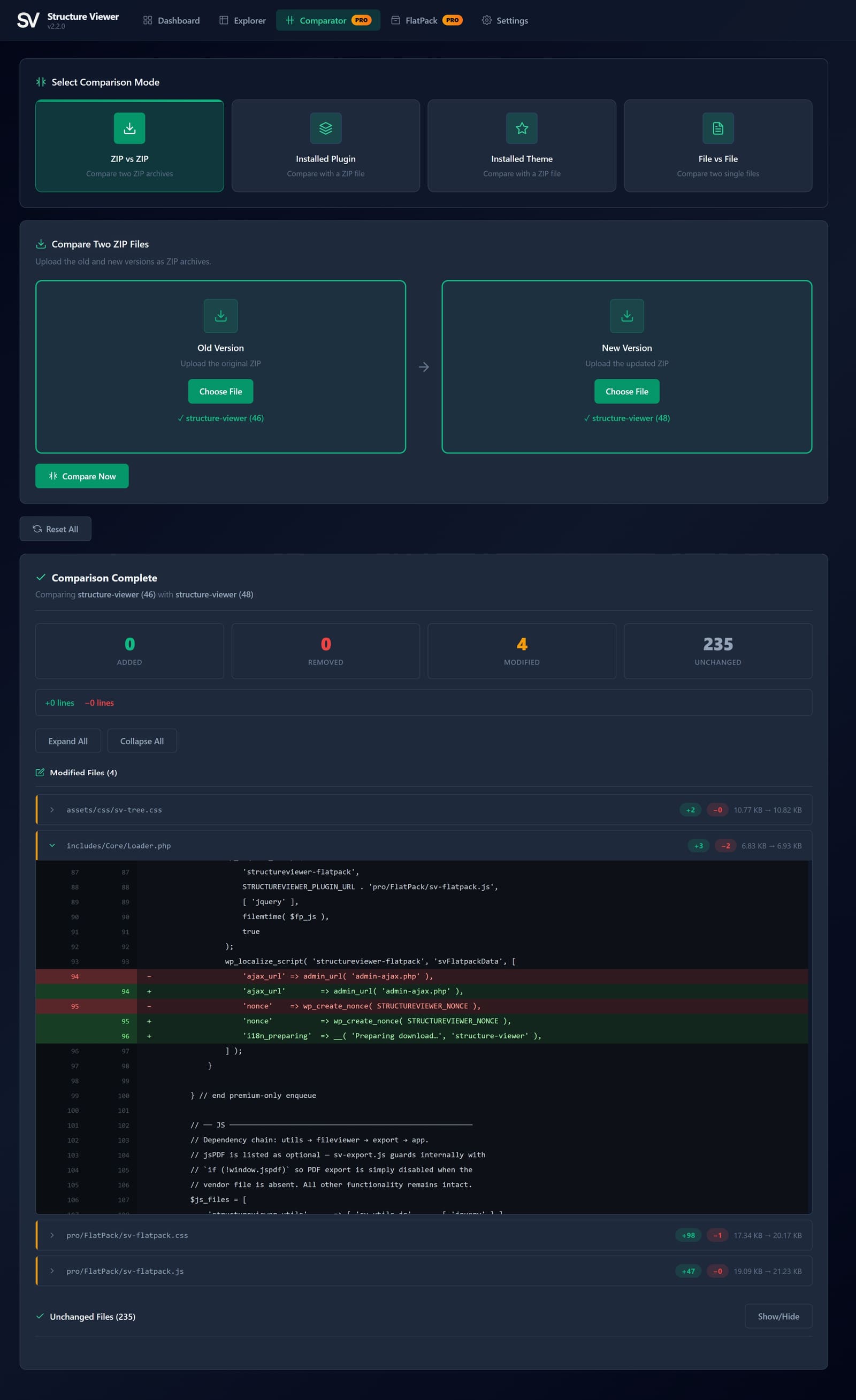The image size is (856, 1400).
Task: Click added line 96 'i18n_preparing'
Action: pyautogui.click(x=422, y=1036)
